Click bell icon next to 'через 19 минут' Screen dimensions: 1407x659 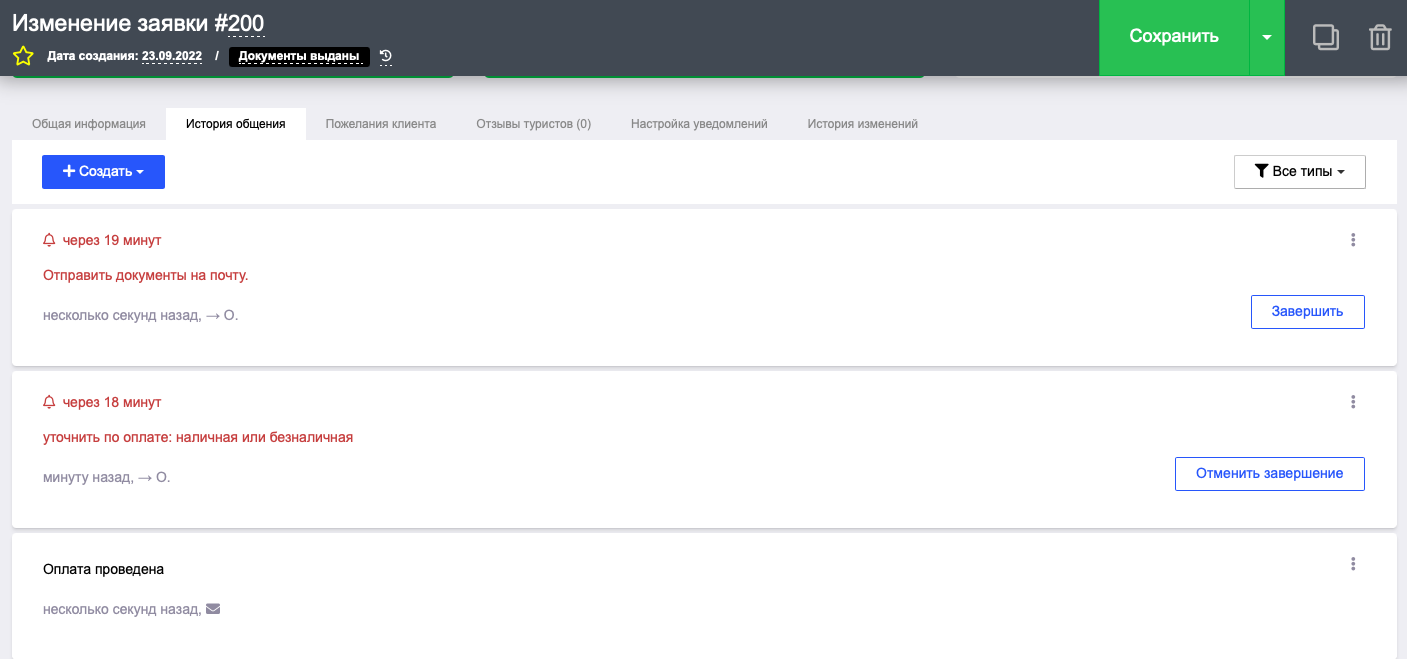[x=49, y=240]
